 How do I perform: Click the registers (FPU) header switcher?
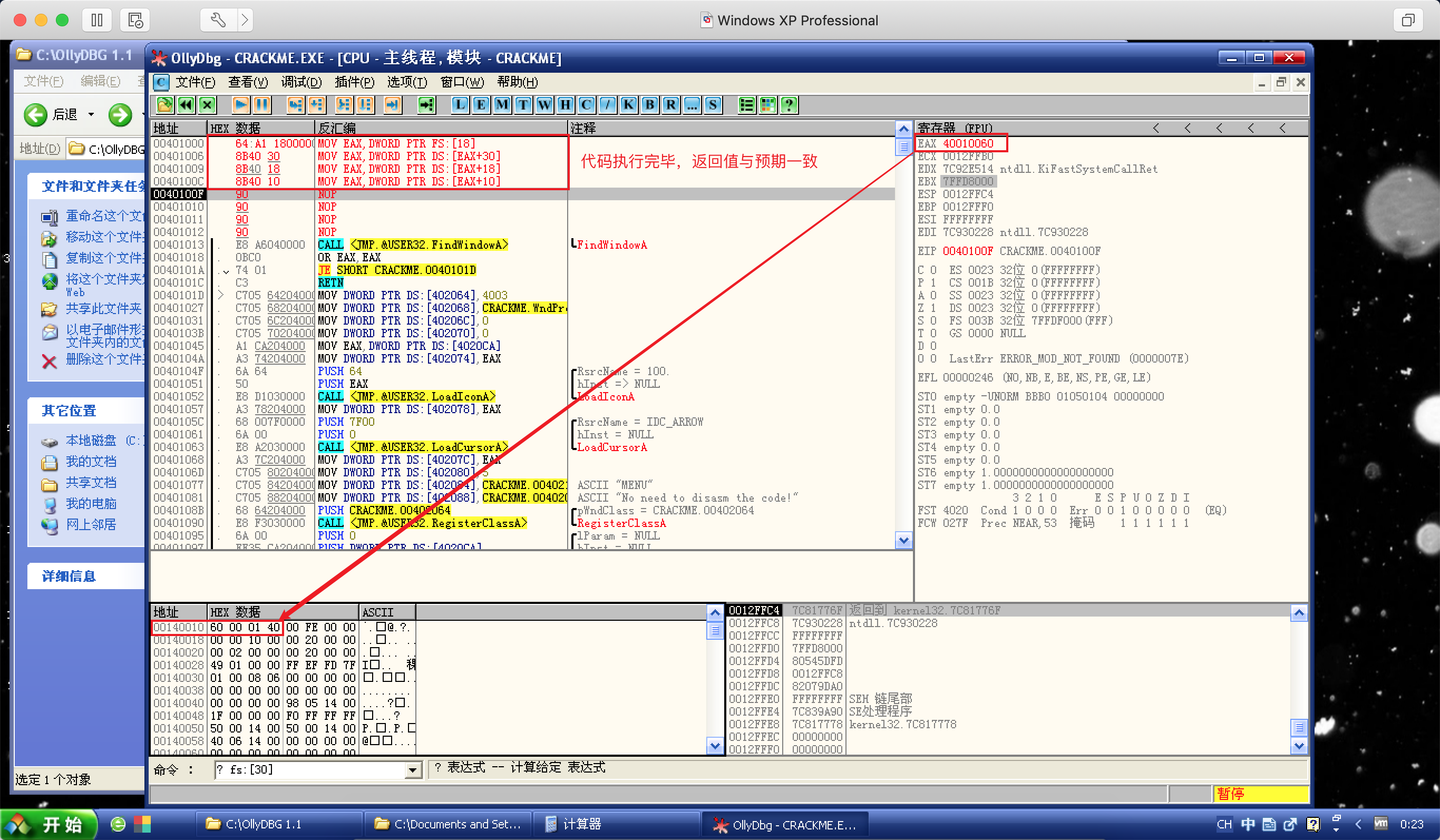955,128
